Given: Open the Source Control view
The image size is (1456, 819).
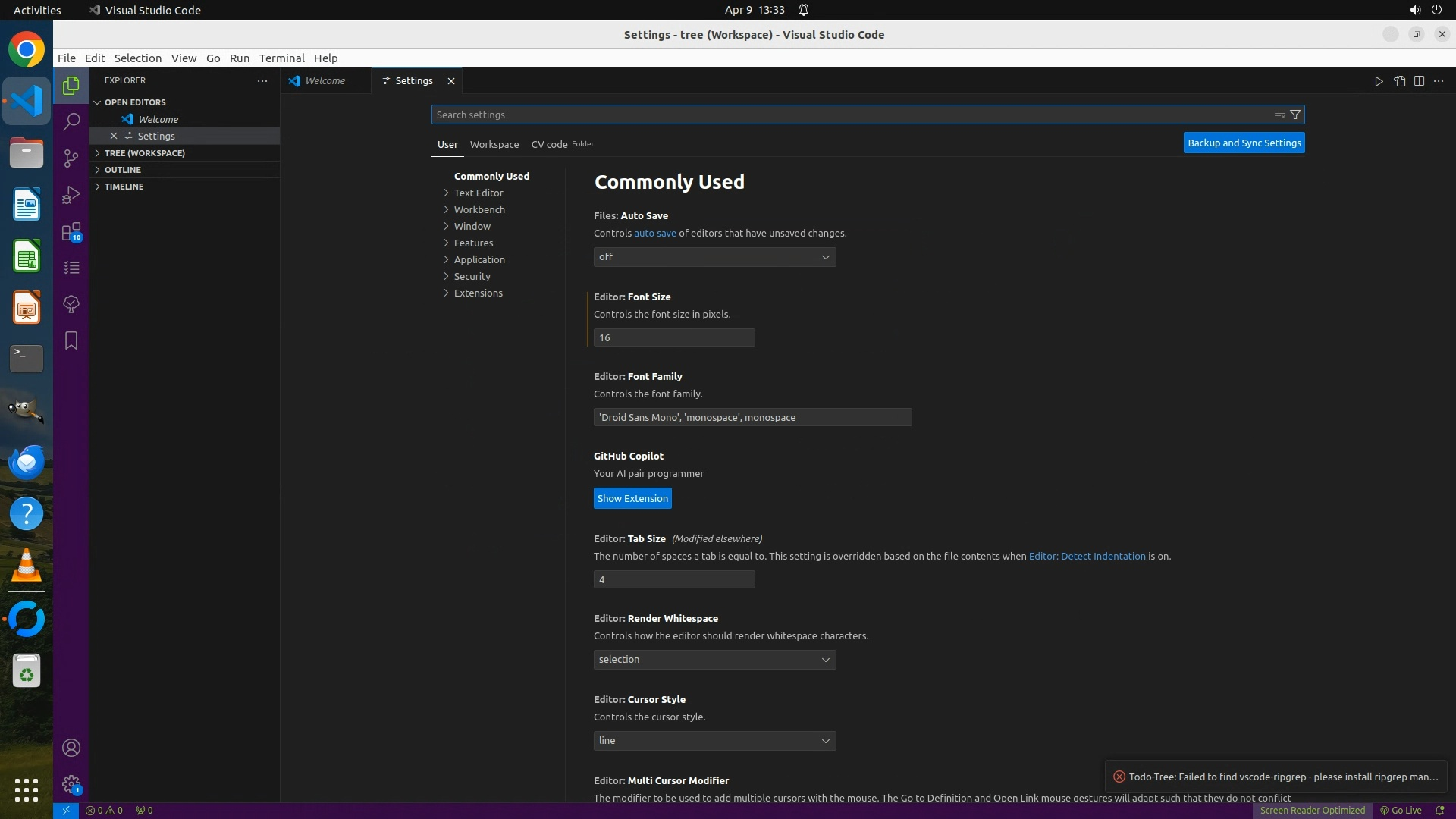Looking at the screenshot, I should point(71,158).
